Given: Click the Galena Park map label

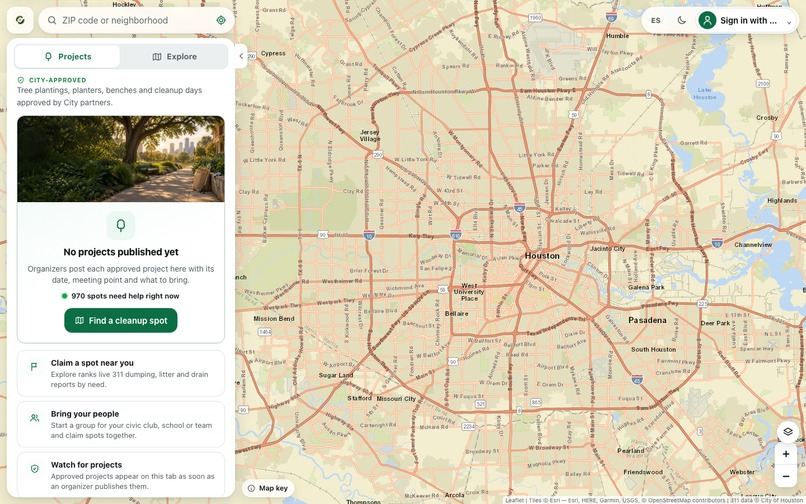Looking at the screenshot, I should pos(646,287).
